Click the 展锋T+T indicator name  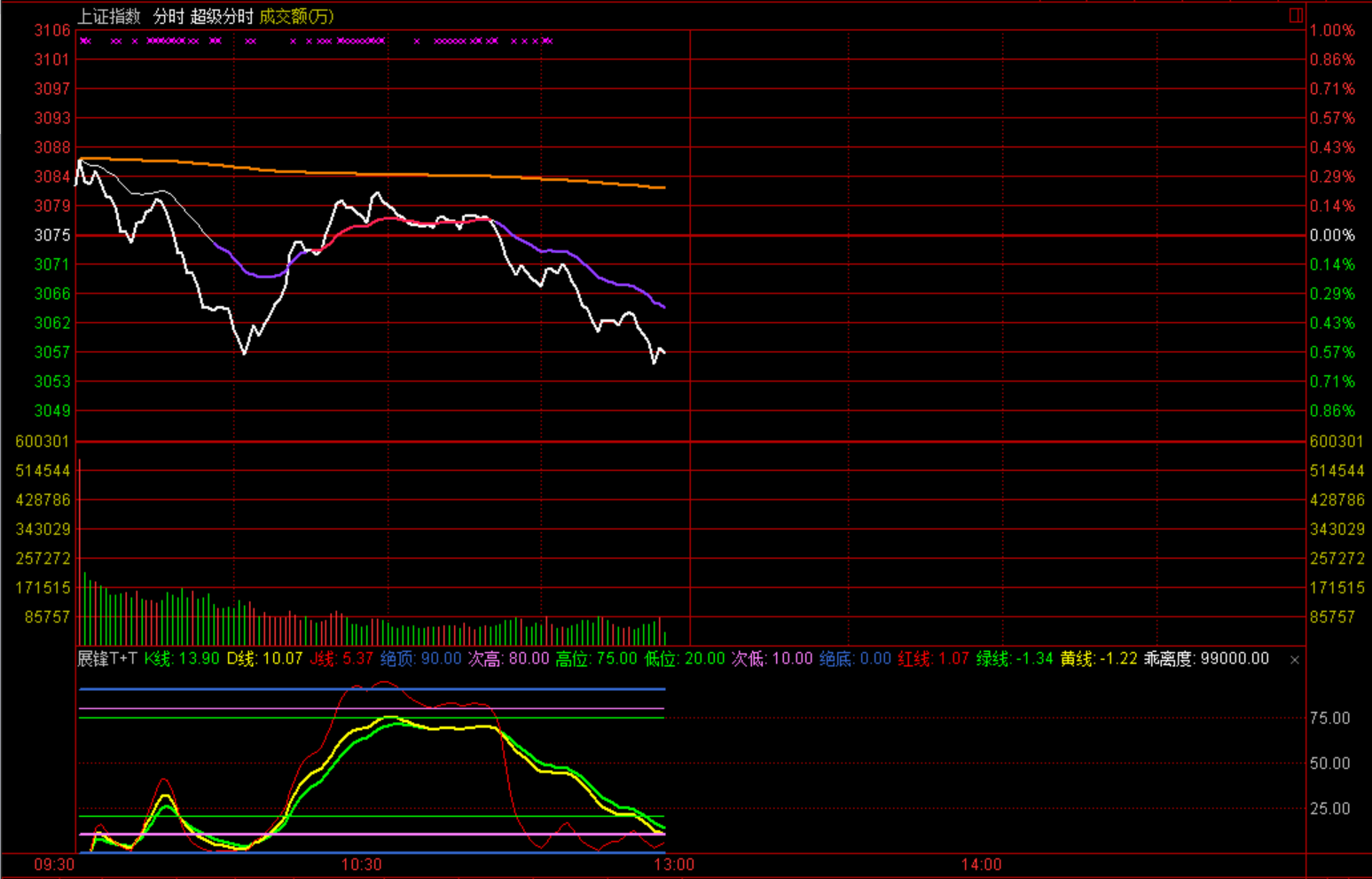tap(107, 658)
